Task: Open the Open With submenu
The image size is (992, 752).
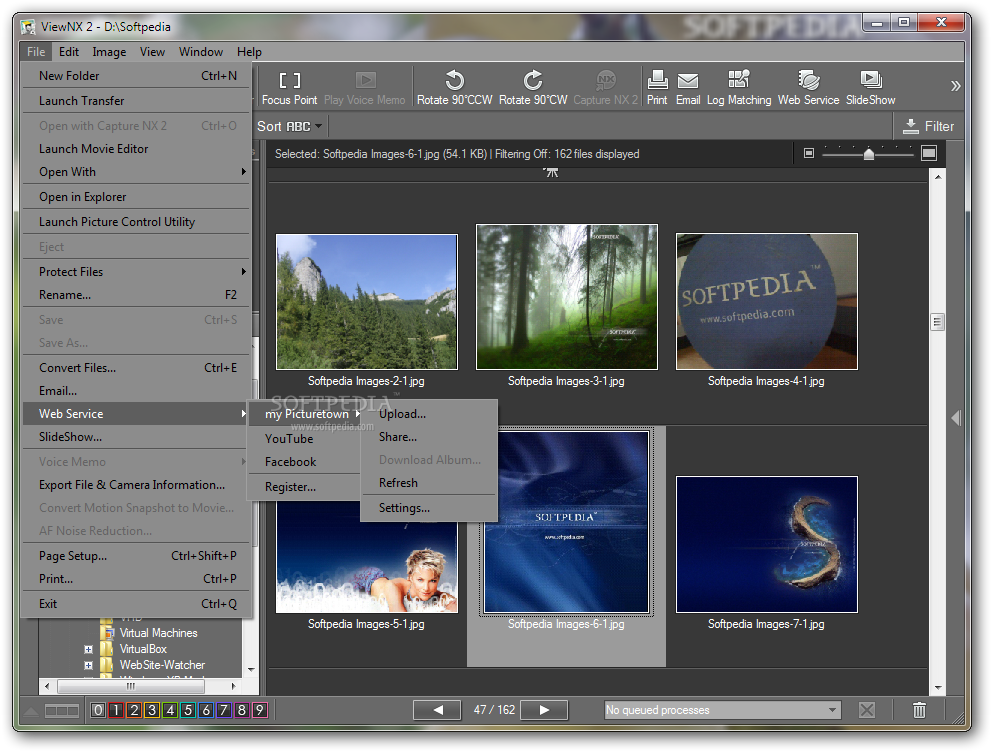Action: 136,172
